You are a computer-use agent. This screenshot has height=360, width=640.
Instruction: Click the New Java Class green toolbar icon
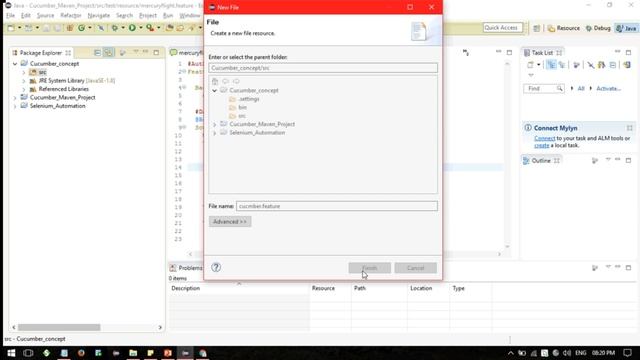[82, 28]
